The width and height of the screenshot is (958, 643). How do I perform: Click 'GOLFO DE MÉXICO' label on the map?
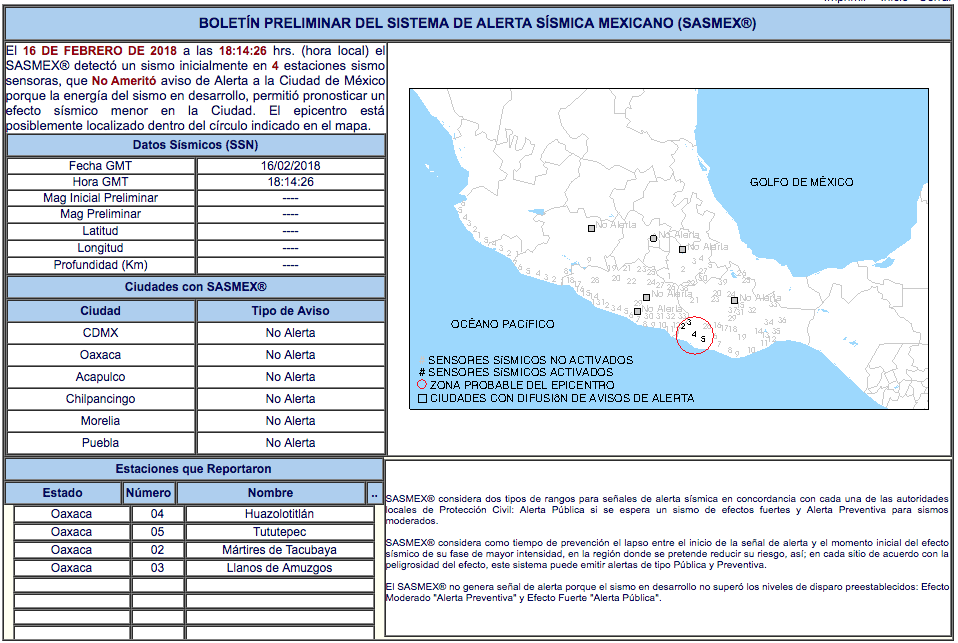801,182
